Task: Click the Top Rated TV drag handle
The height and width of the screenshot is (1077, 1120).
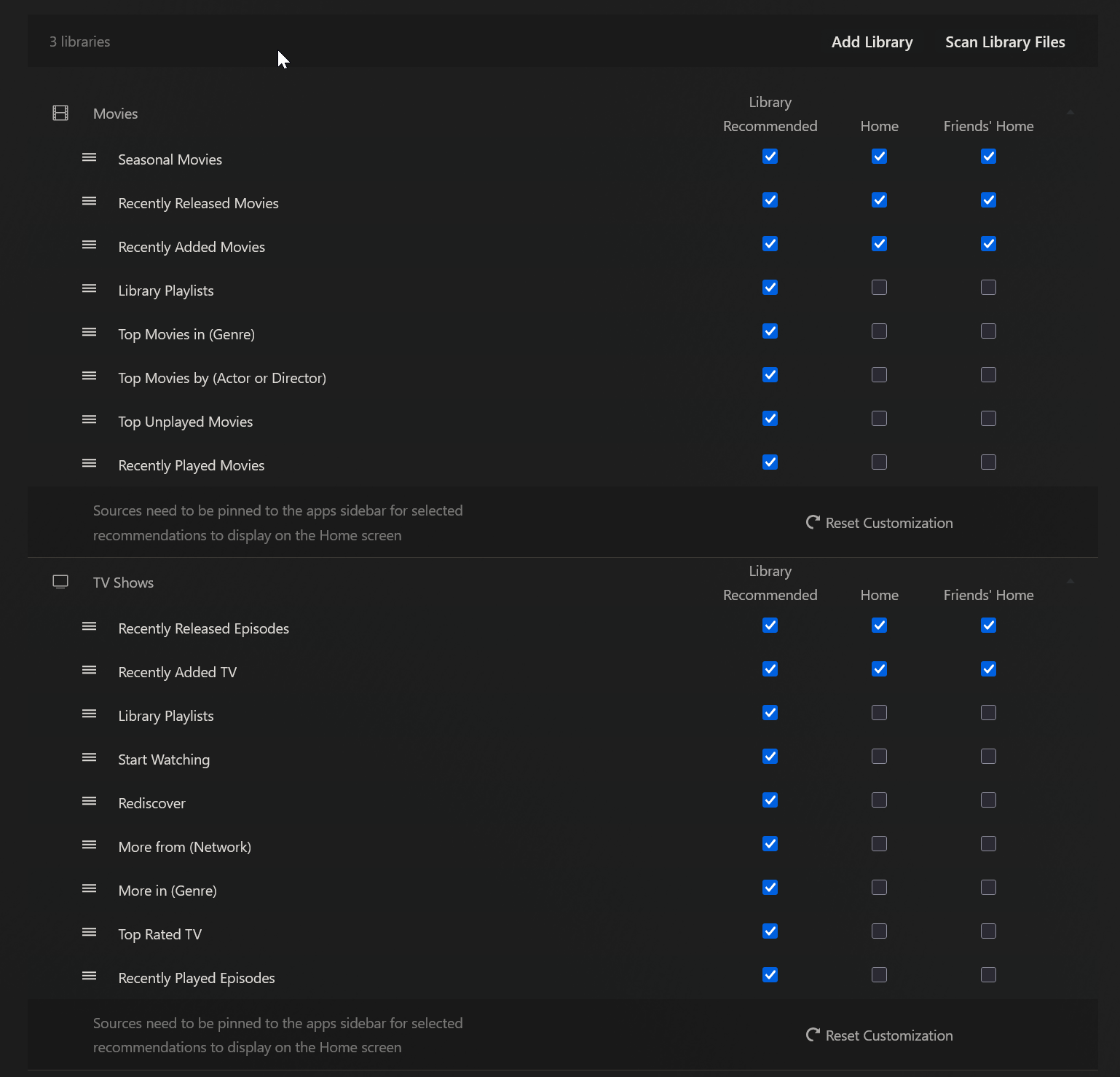Action: (x=90, y=932)
